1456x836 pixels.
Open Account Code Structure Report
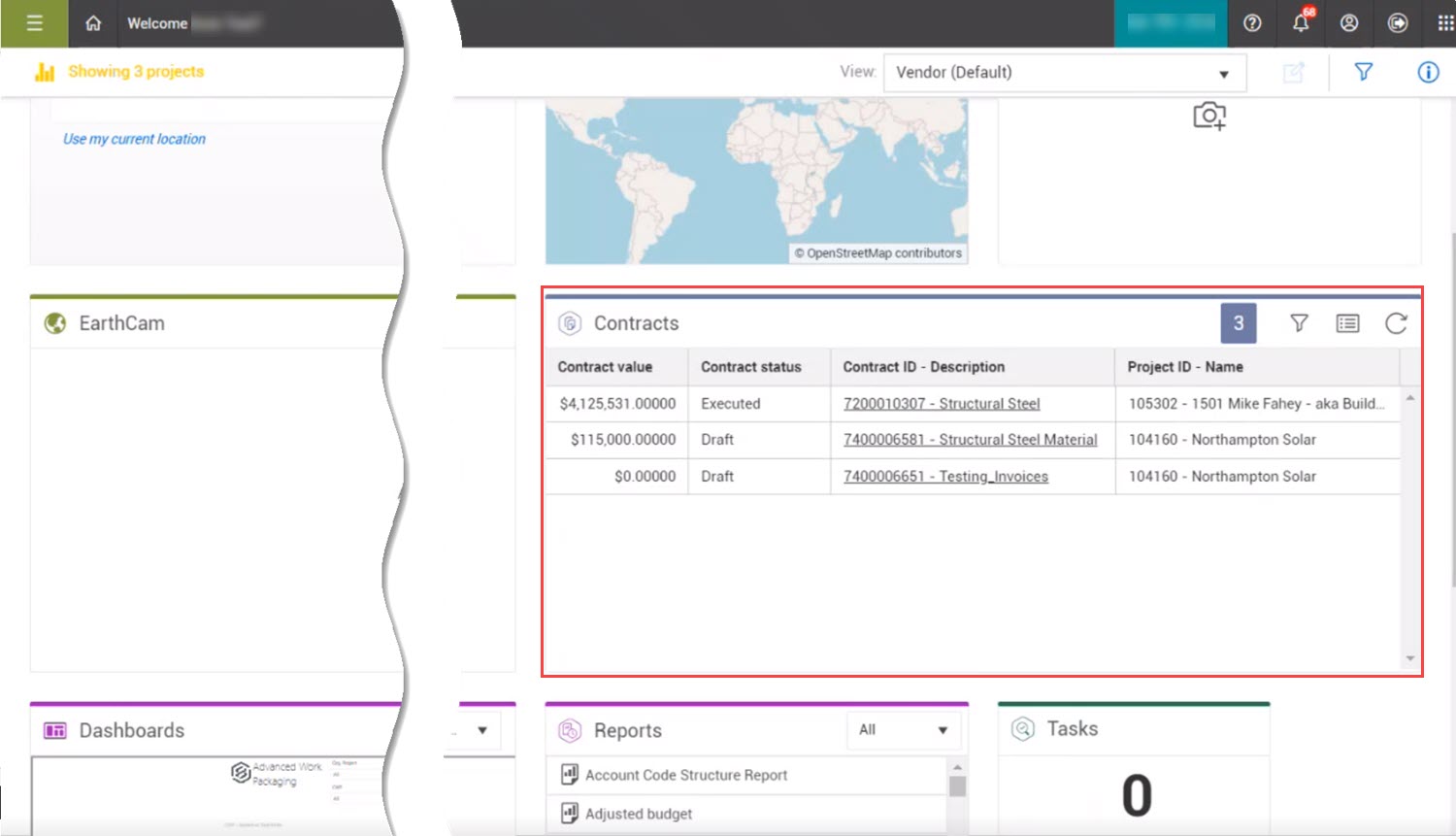(x=686, y=775)
